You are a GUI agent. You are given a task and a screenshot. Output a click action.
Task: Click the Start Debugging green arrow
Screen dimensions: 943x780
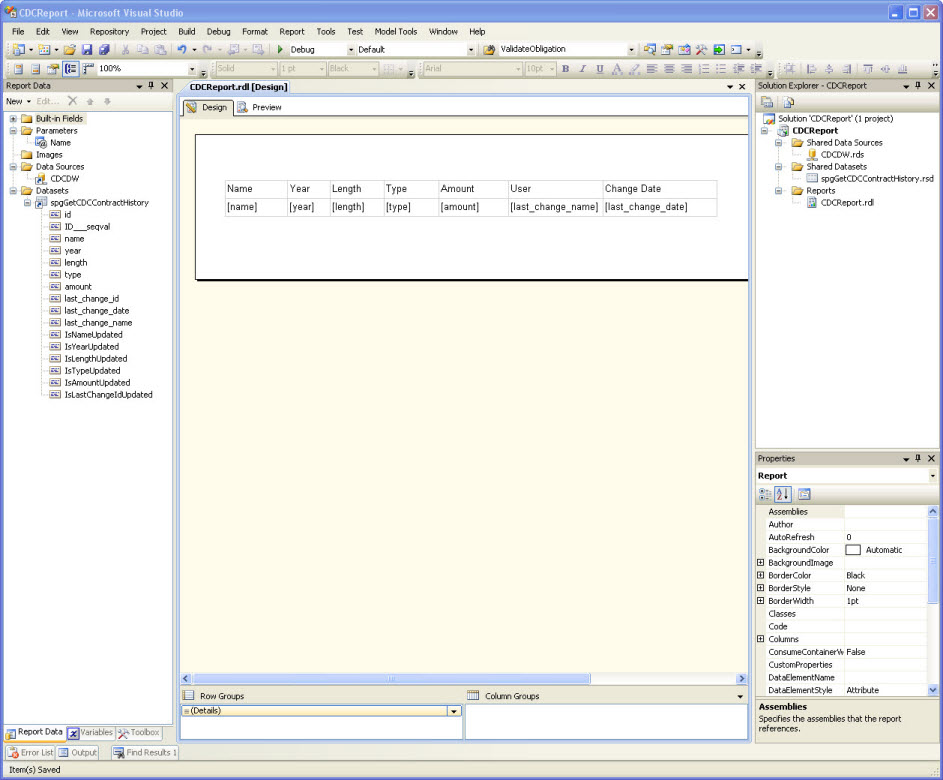(x=281, y=50)
